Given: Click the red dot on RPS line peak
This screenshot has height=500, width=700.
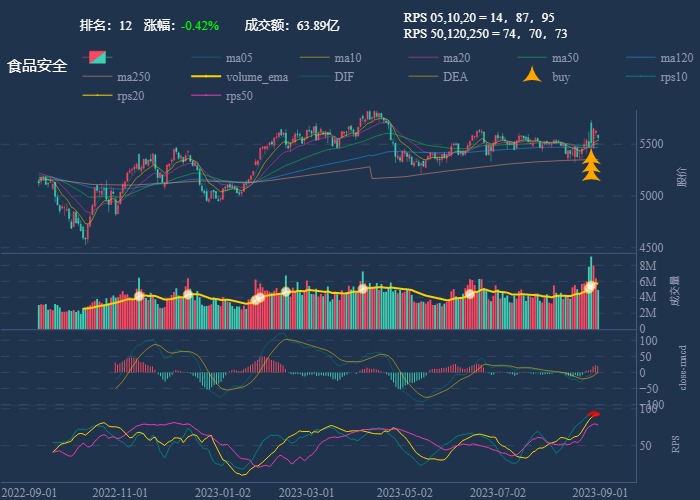Looking at the screenshot, I should [x=594, y=414].
